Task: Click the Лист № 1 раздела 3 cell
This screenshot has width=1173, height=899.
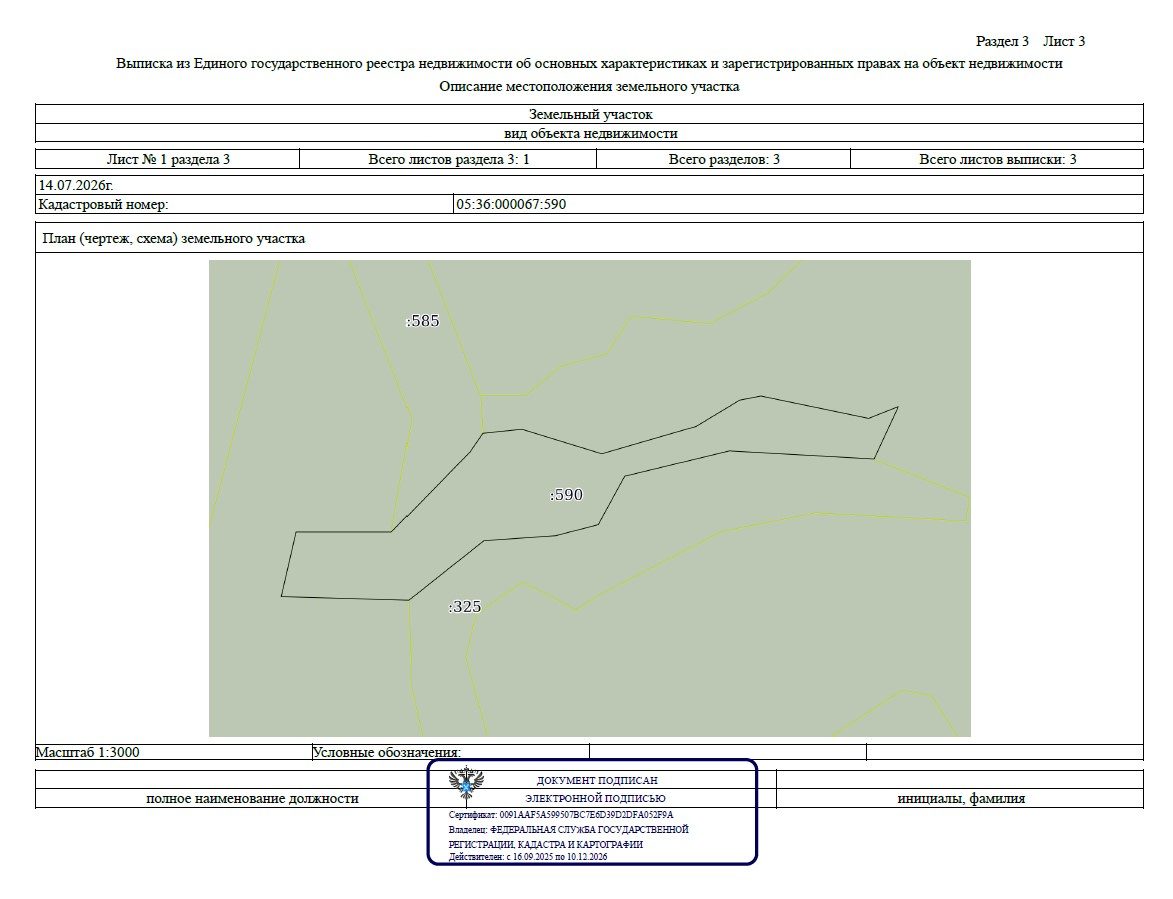Action: point(168,159)
